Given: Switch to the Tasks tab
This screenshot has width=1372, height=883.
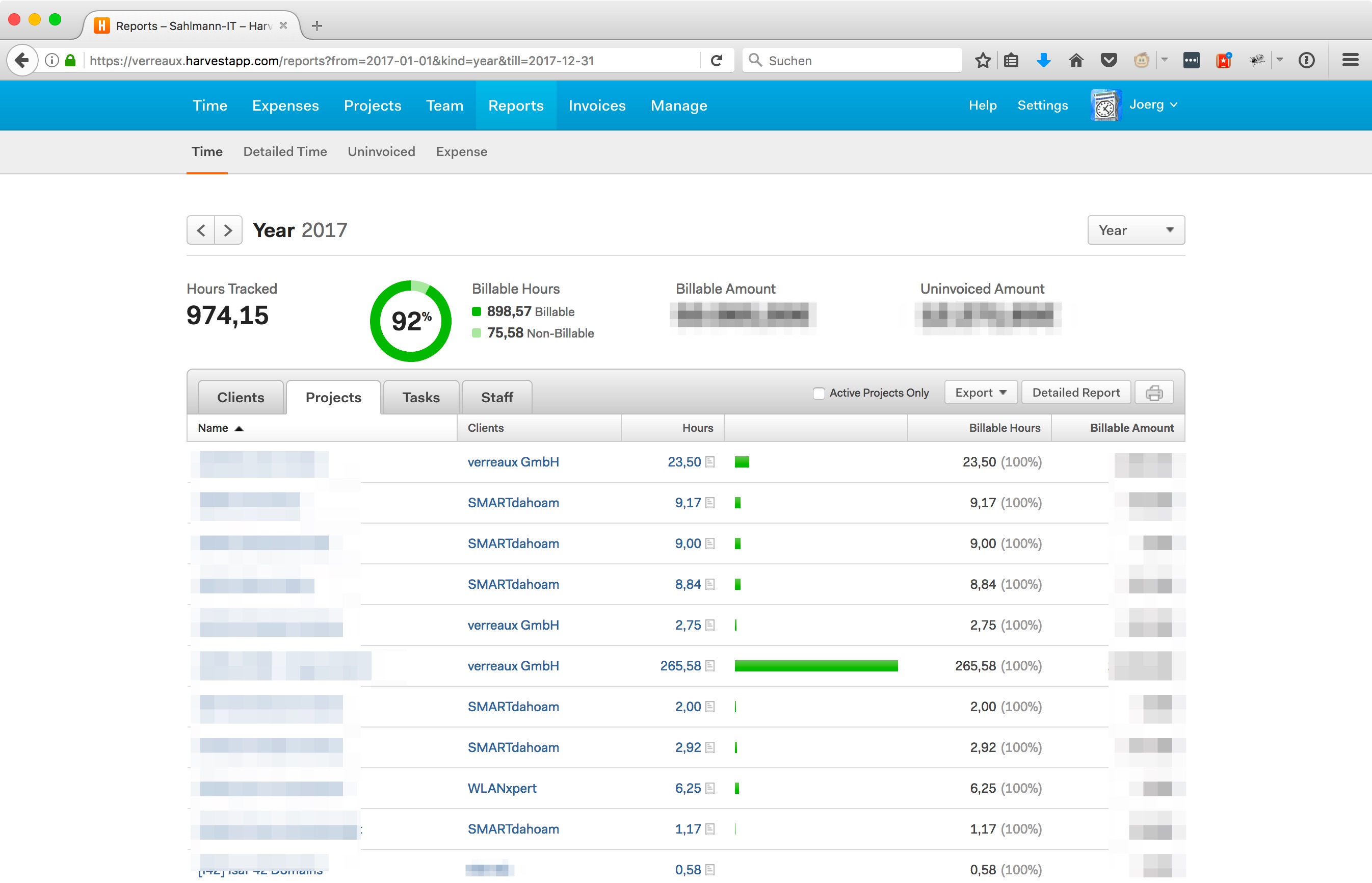Looking at the screenshot, I should pyautogui.click(x=420, y=397).
